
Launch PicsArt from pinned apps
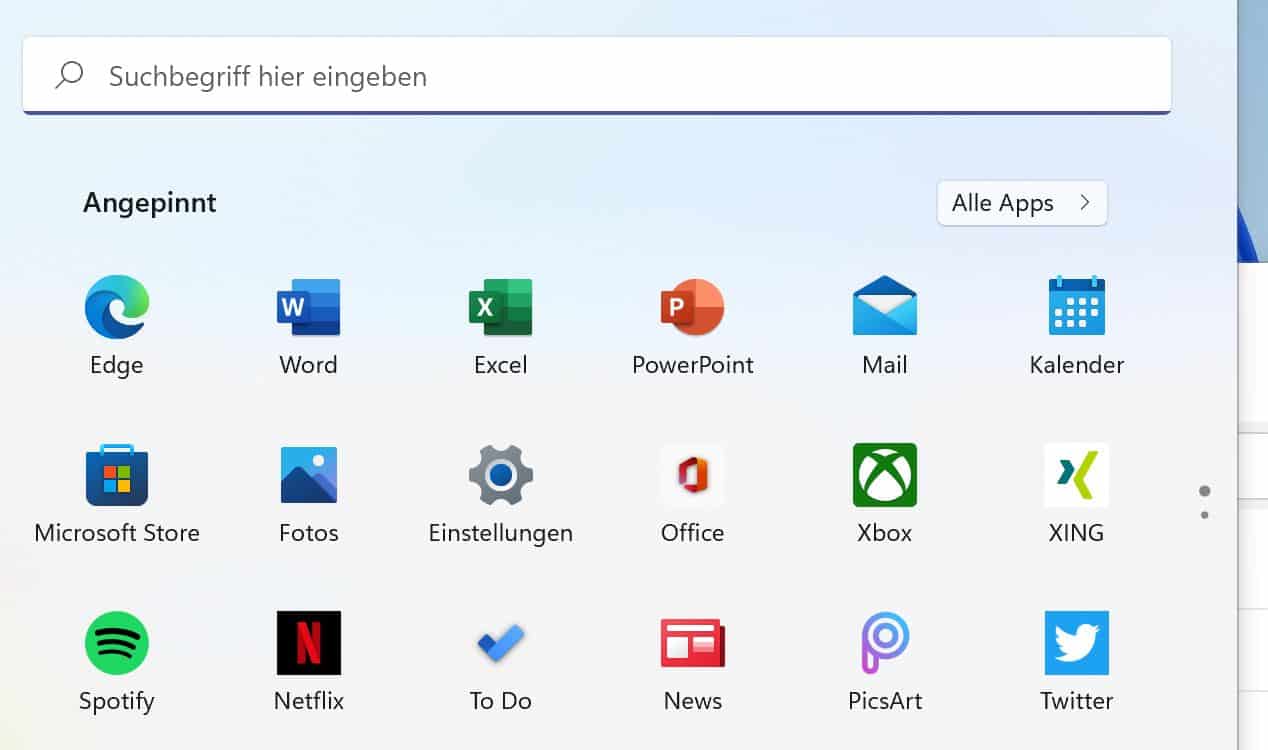(884, 644)
